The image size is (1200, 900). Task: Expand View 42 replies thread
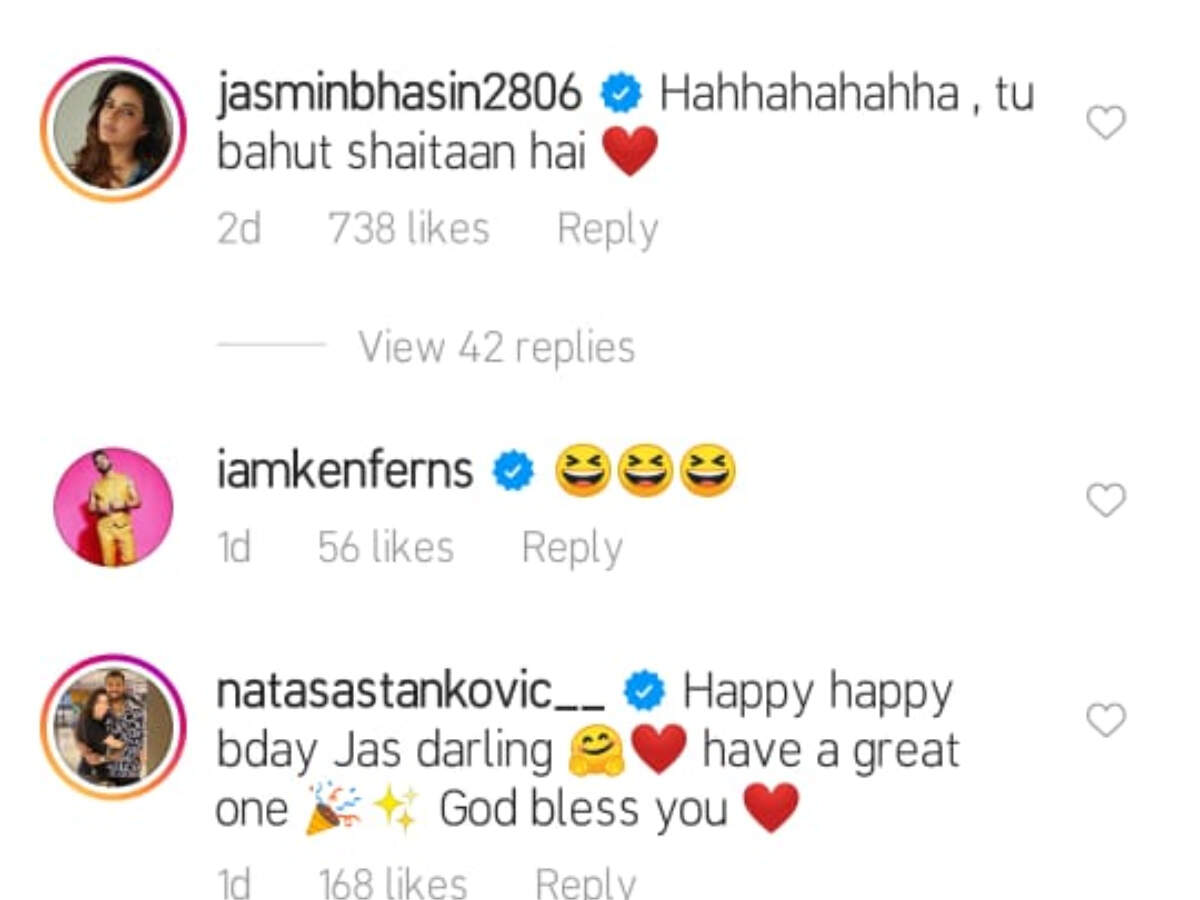click(496, 348)
